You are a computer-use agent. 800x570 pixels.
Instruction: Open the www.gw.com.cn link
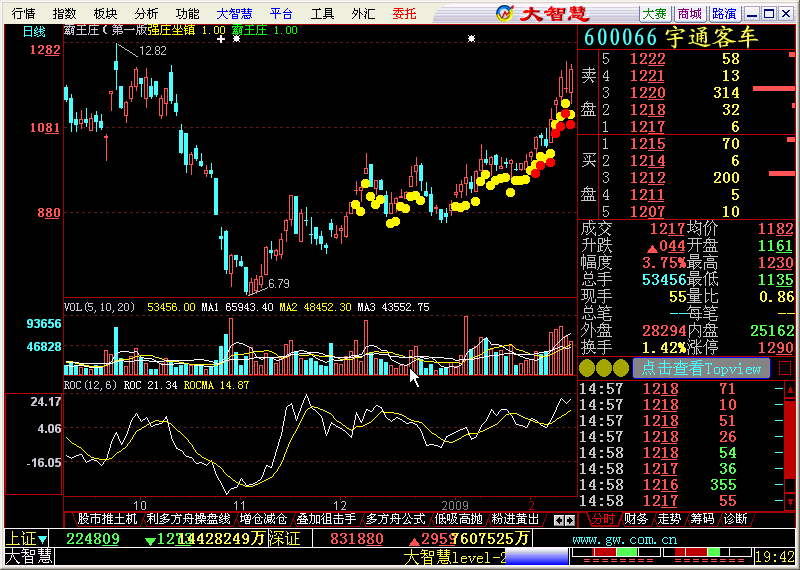coord(625,539)
